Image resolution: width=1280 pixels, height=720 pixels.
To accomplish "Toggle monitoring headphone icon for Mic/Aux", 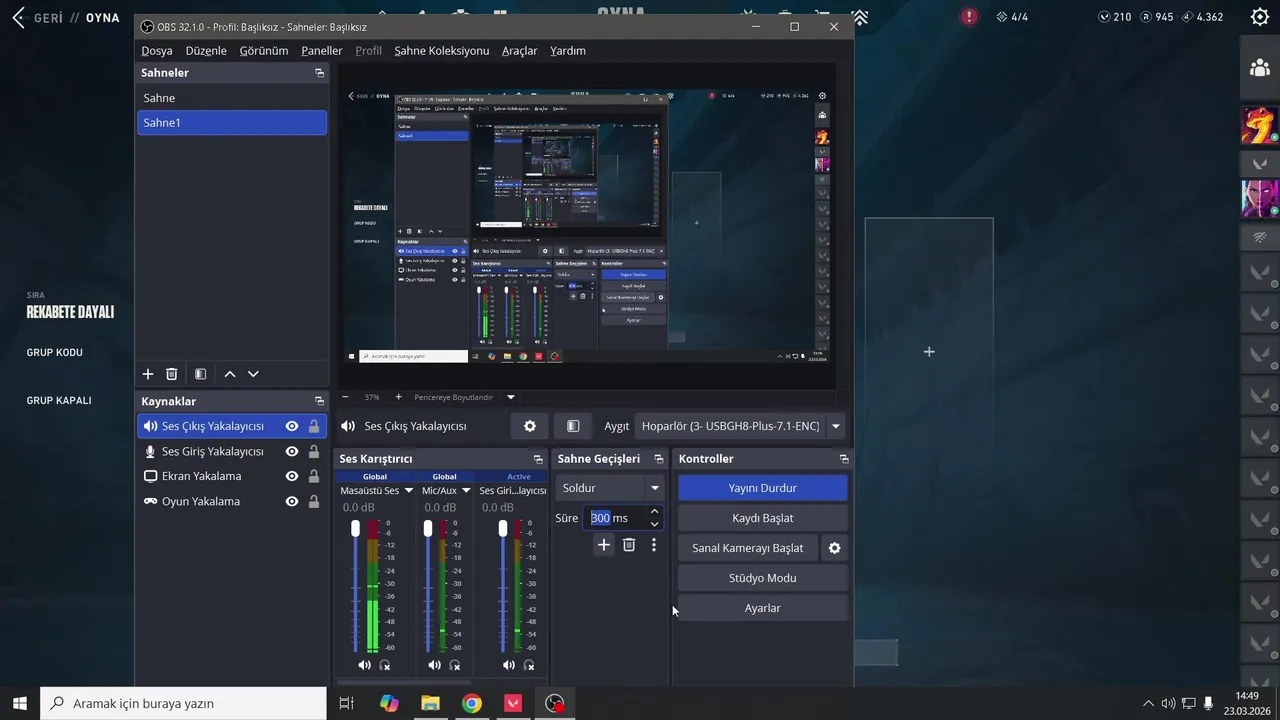I will 455,665.
